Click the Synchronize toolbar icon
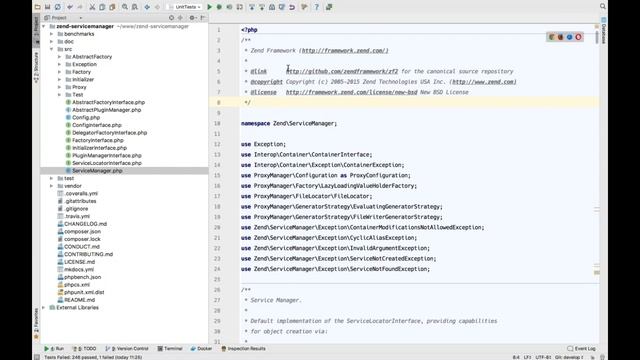The image size is (640, 360). pyautogui.click(x=58, y=7)
